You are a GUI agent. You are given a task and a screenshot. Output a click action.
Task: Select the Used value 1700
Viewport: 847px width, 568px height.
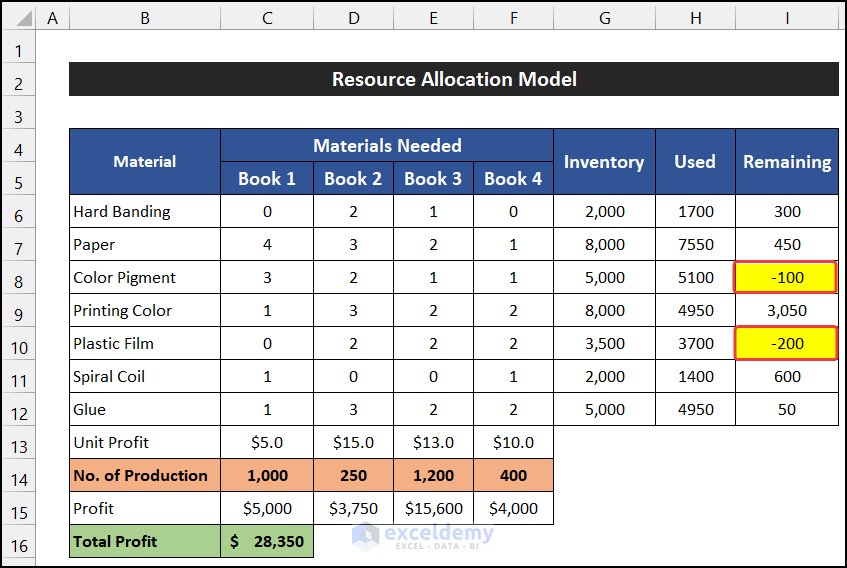coord(695,211)
